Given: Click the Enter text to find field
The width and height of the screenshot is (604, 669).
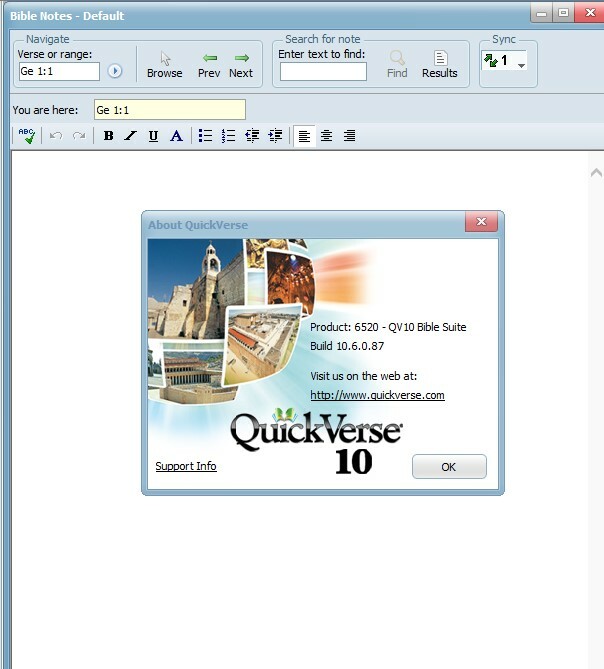Looking at the screenshot, I should pyautogui.click(x=323, y=71).
